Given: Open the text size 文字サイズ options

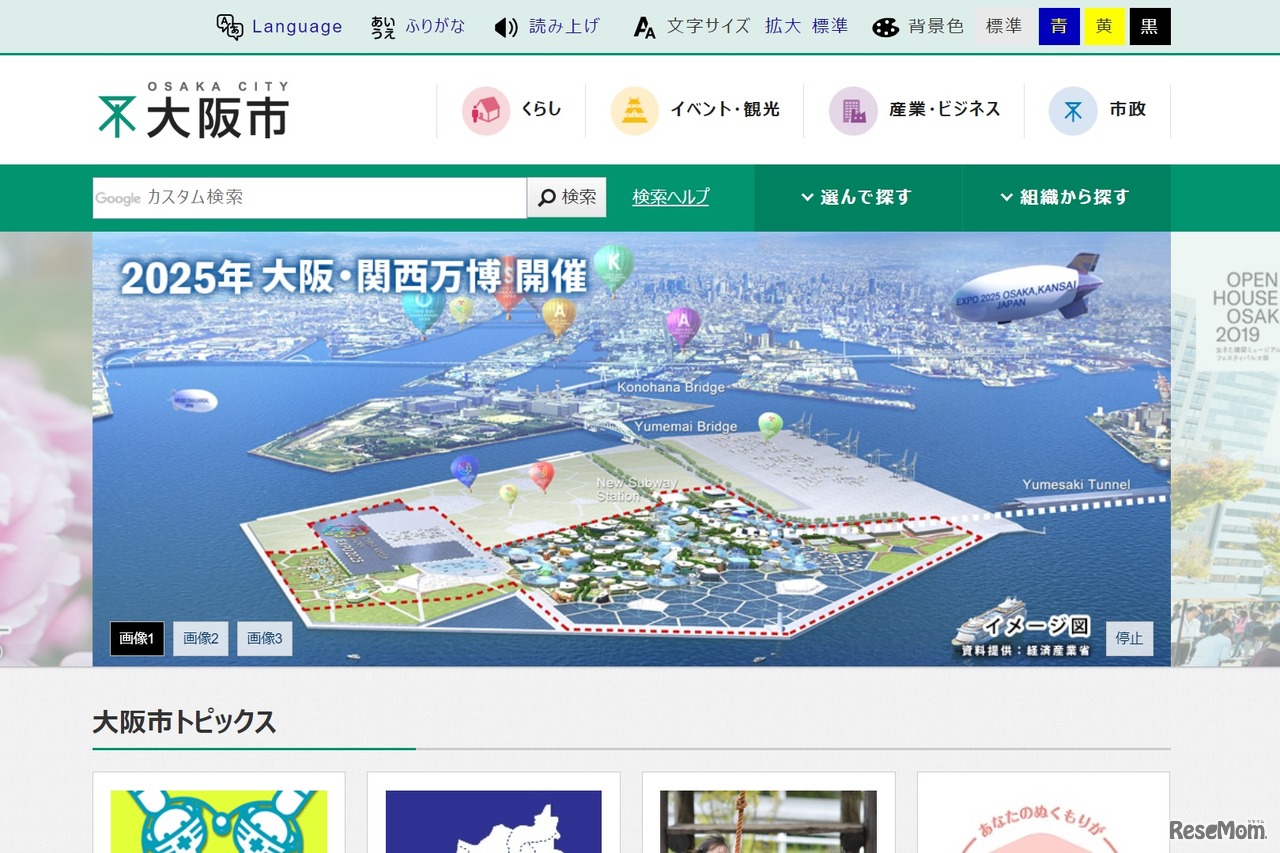Looking at the screenshot, I should (706, 26).
